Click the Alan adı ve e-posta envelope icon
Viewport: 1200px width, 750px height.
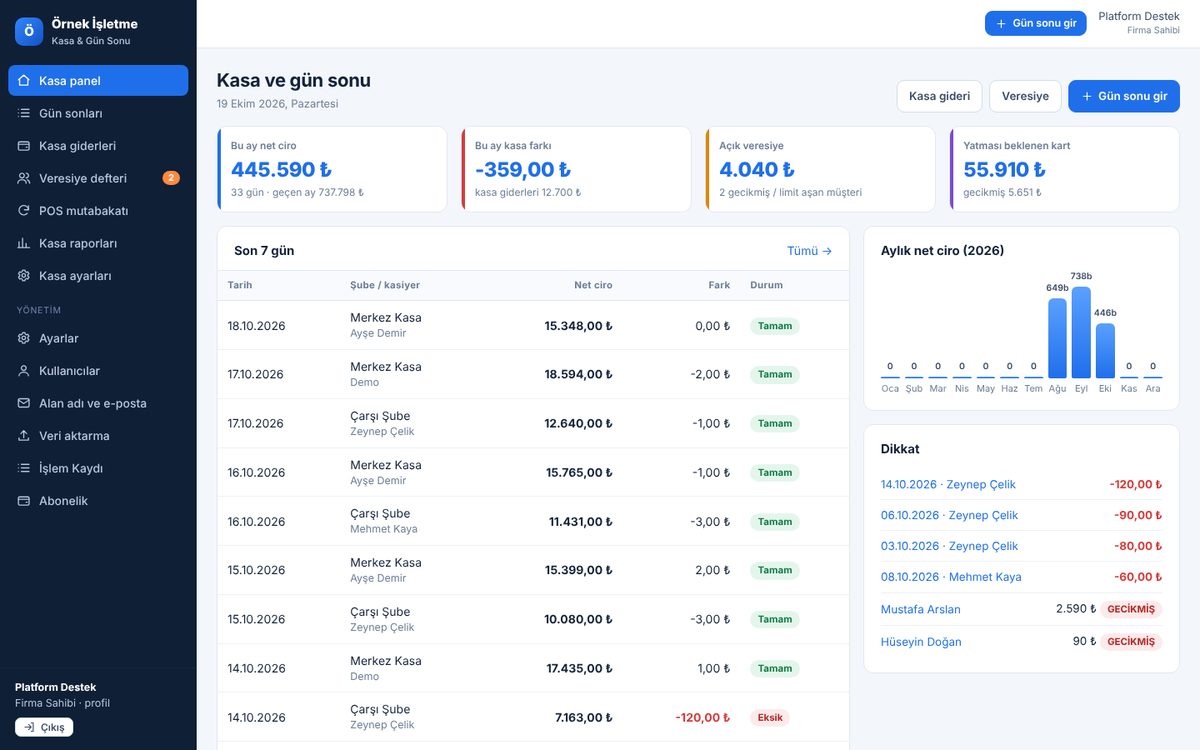coord(24,403)
